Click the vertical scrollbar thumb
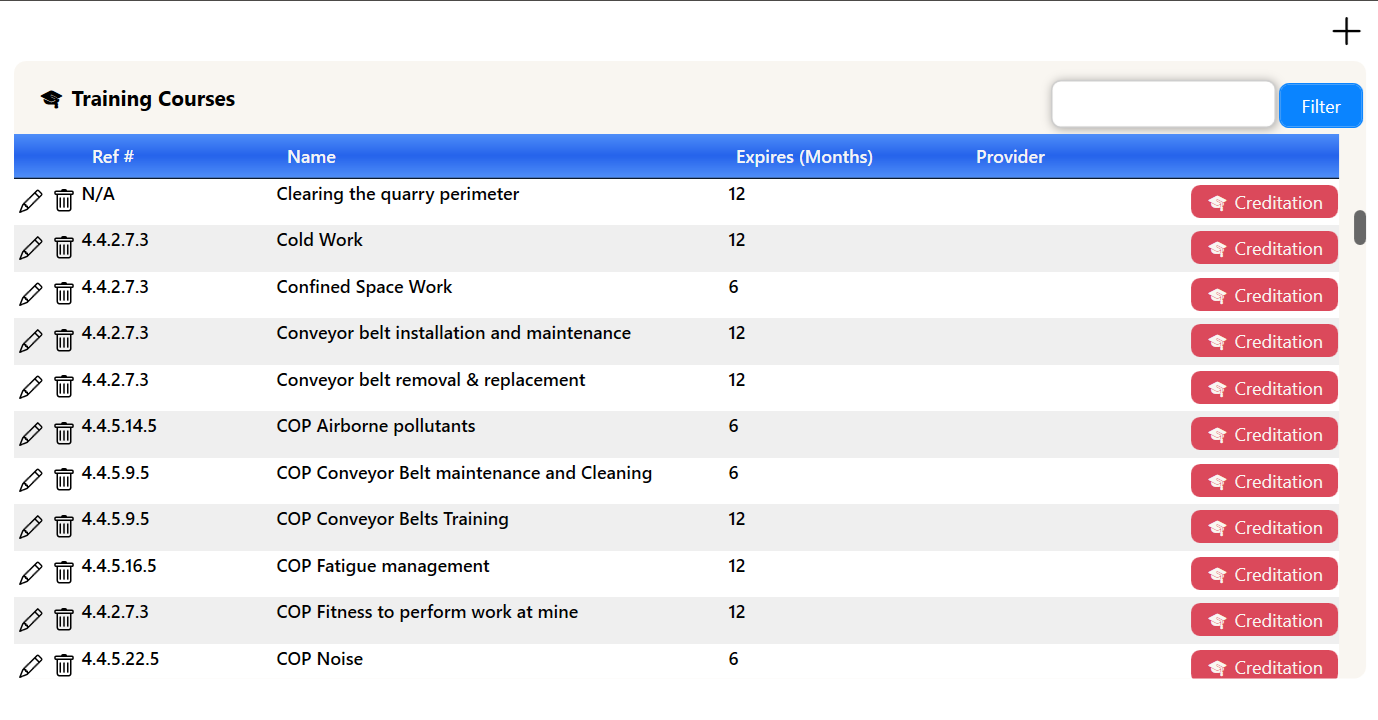This screenshot has height=720, width=1378. pyautogui.click(x=1360, y=227)
